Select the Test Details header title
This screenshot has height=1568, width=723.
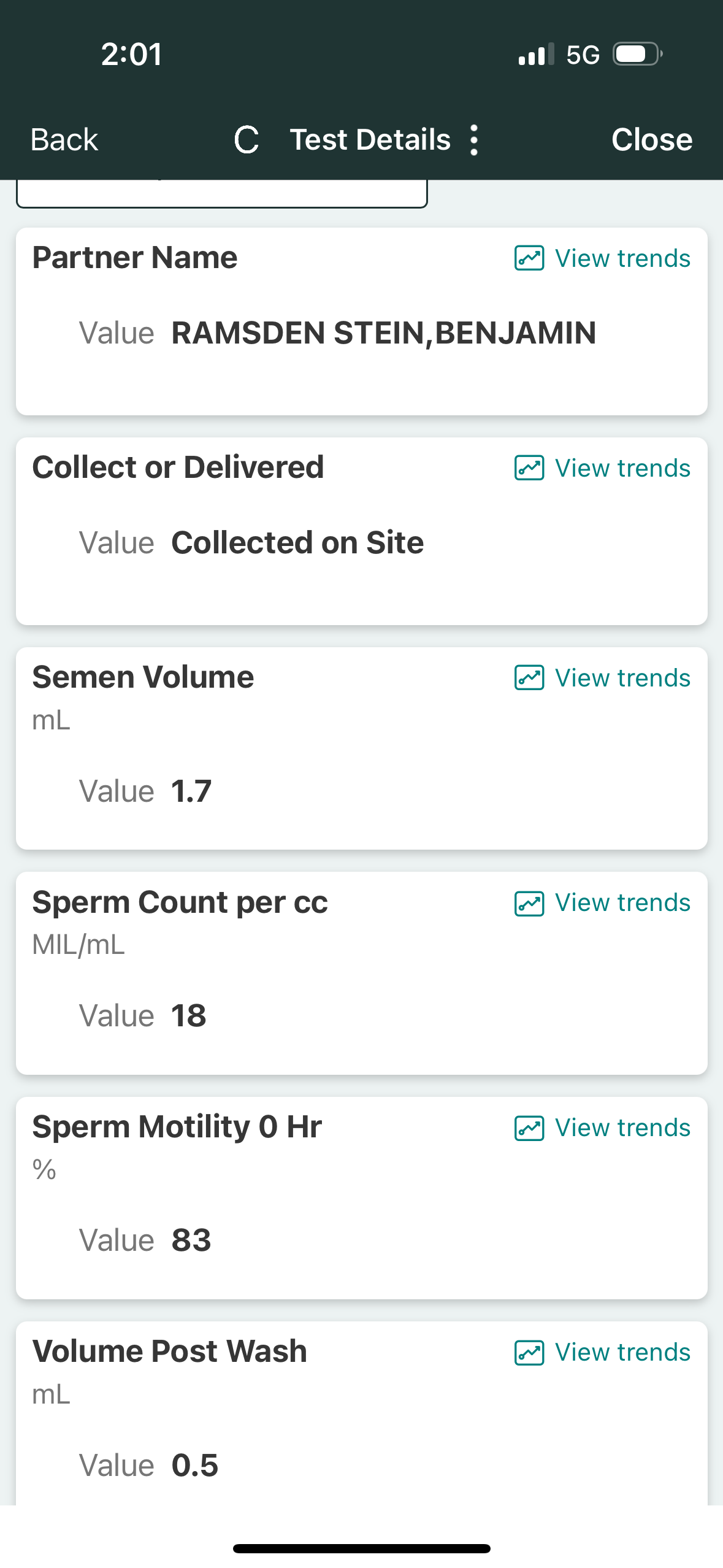point(370,140)
